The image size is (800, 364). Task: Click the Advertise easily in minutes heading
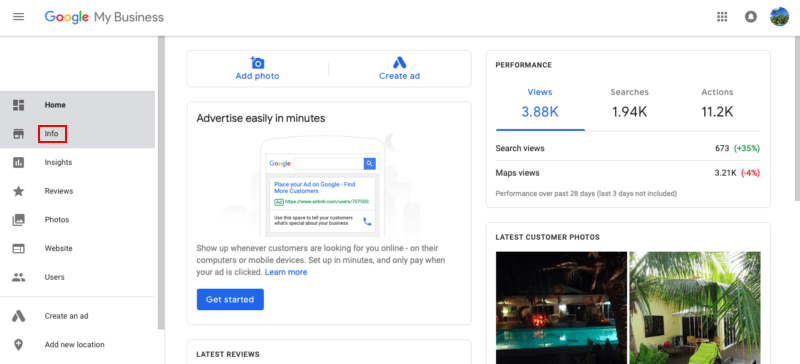click(x=261, y=118)
